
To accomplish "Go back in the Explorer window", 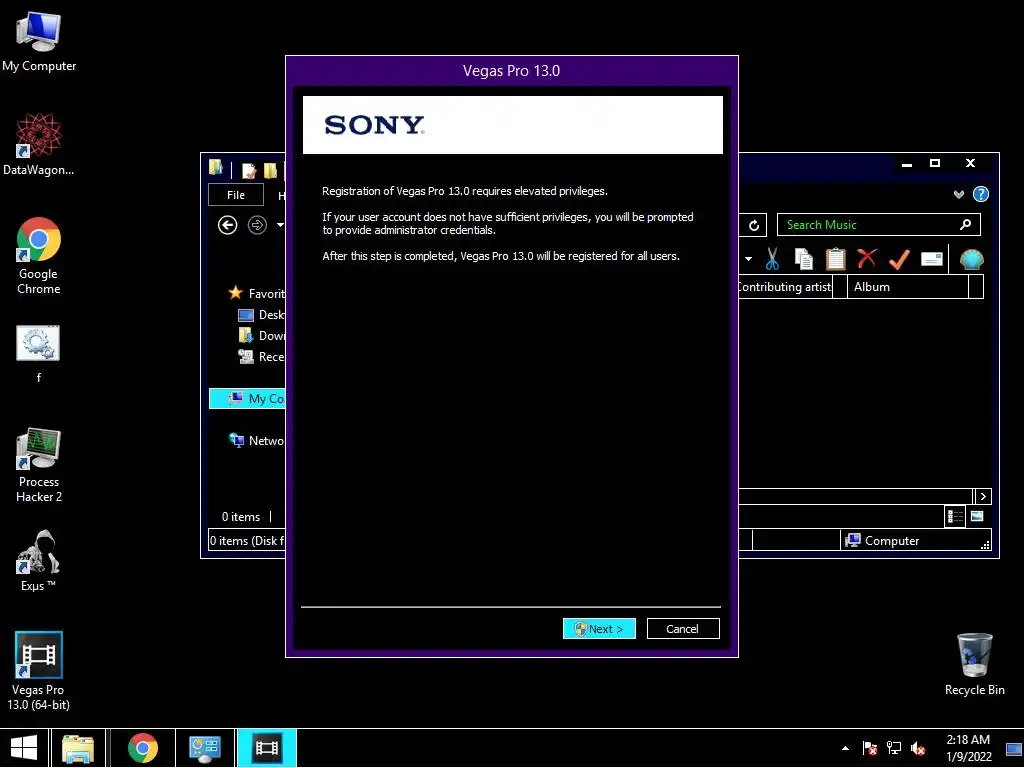I will coord(227,225).
